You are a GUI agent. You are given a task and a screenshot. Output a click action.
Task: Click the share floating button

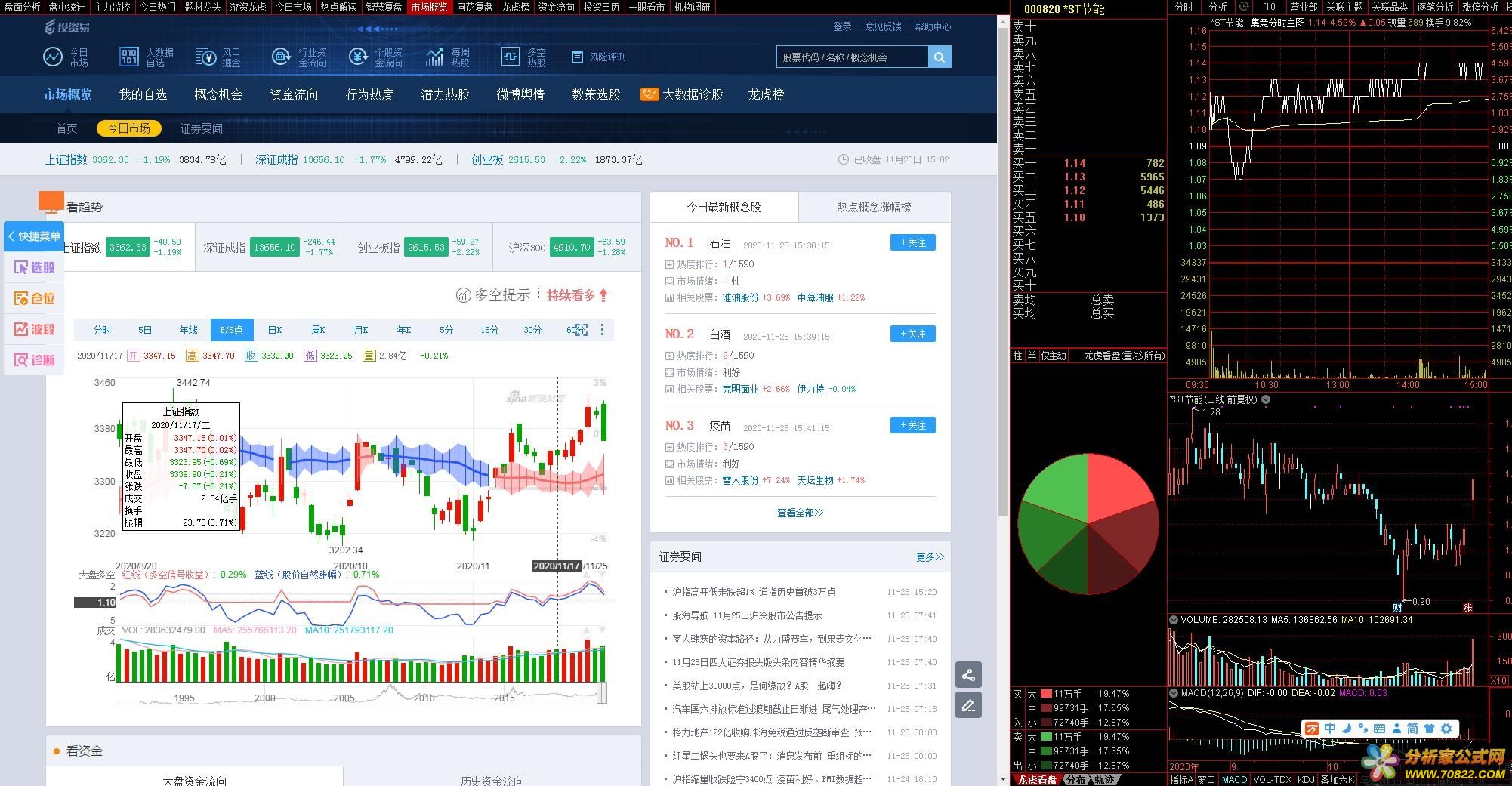(968, 675)
